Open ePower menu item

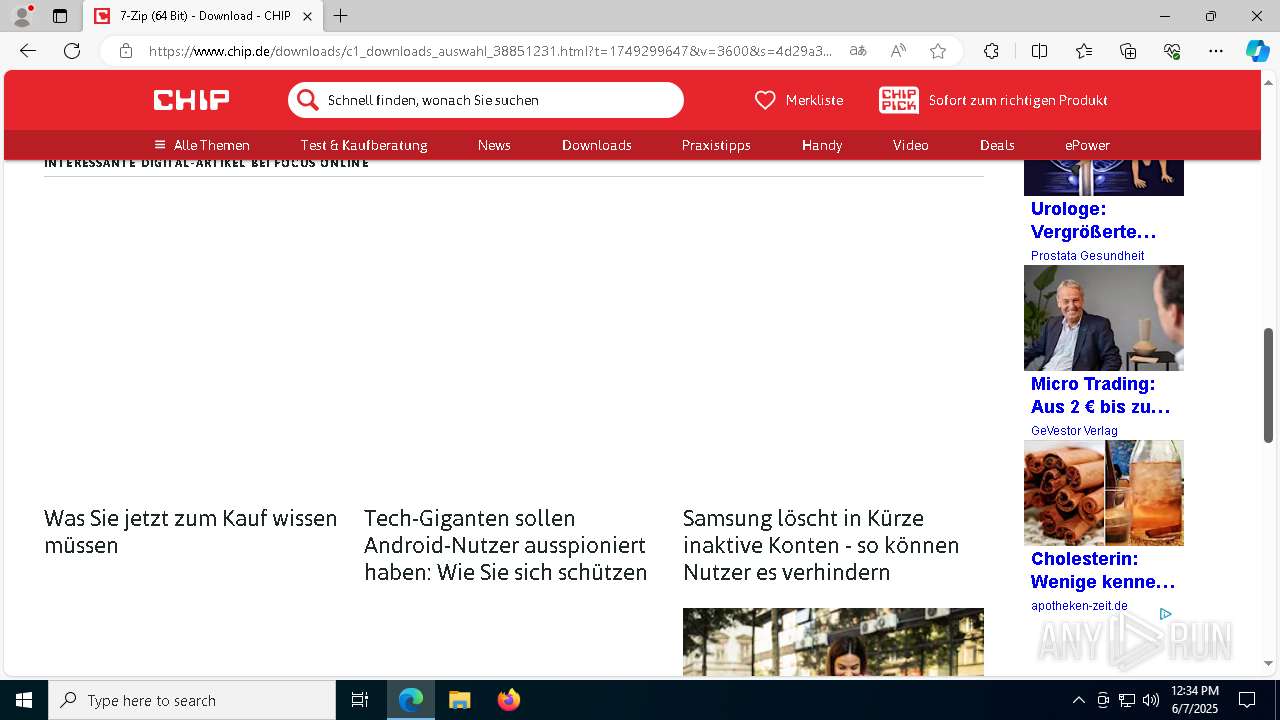[1087, 145]
